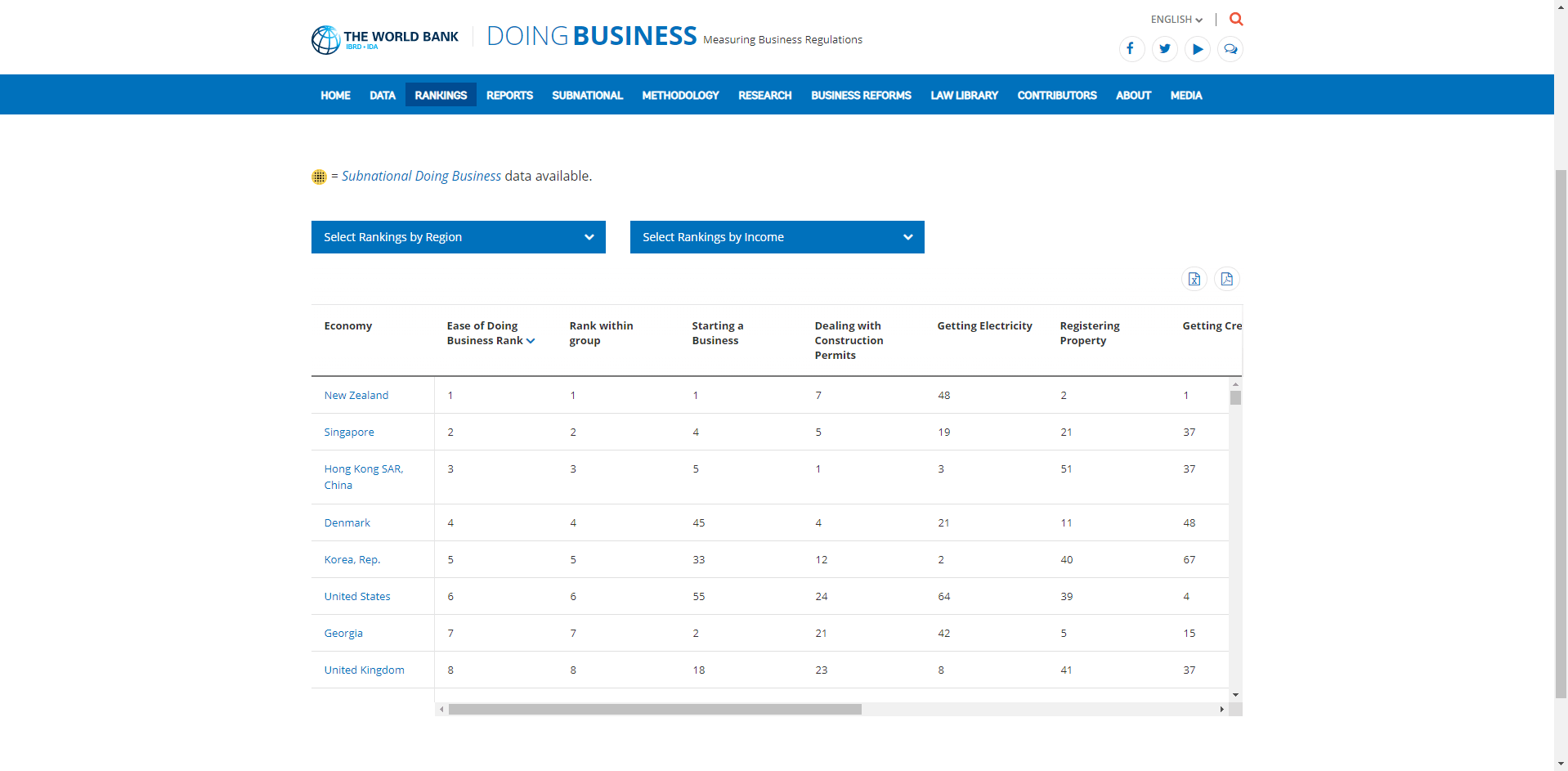Open the comments chat bubble icon
1568x771 pixels.
click(x=1230, y=49)
